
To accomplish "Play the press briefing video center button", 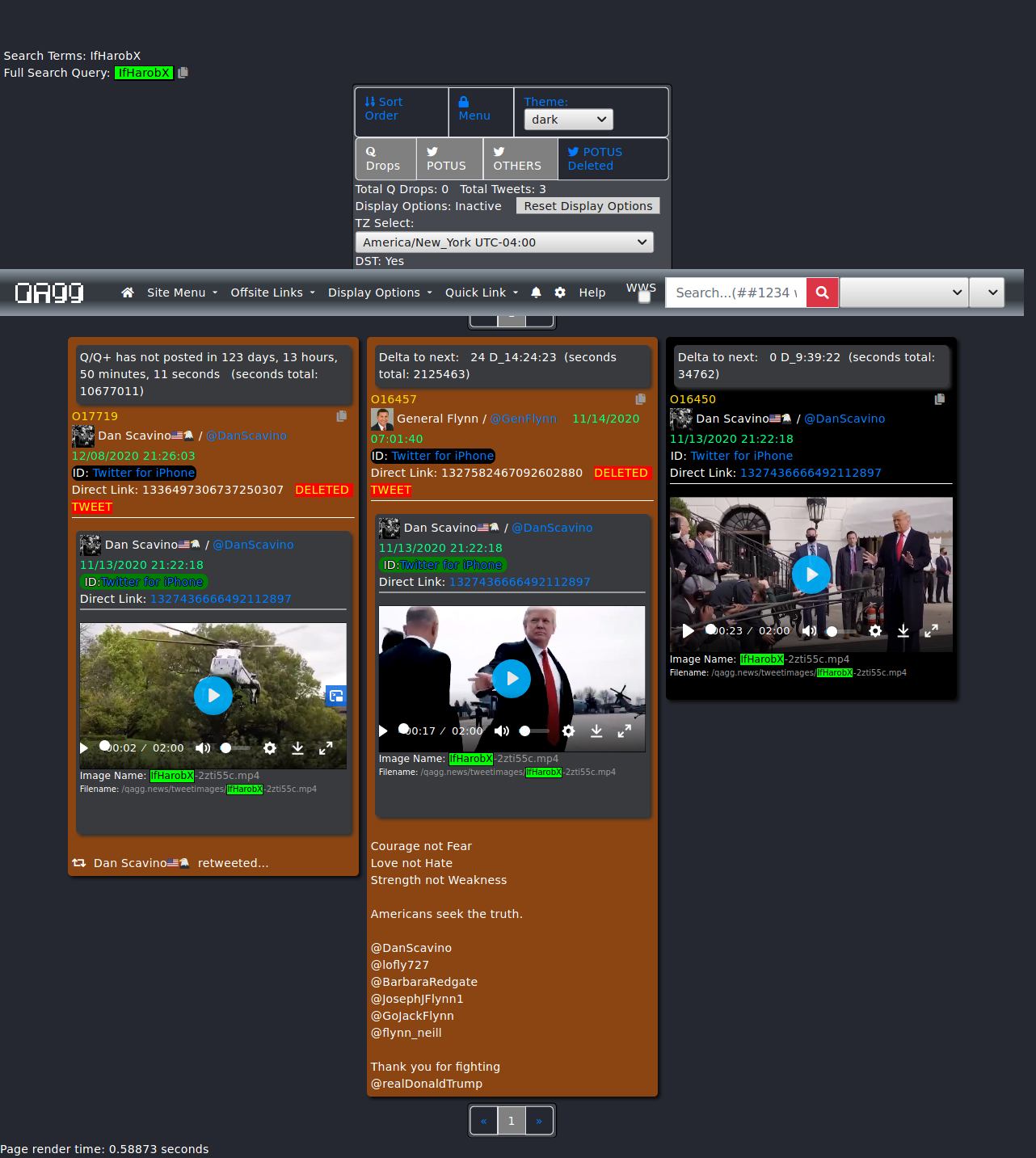I will click(x=811, y=575).
